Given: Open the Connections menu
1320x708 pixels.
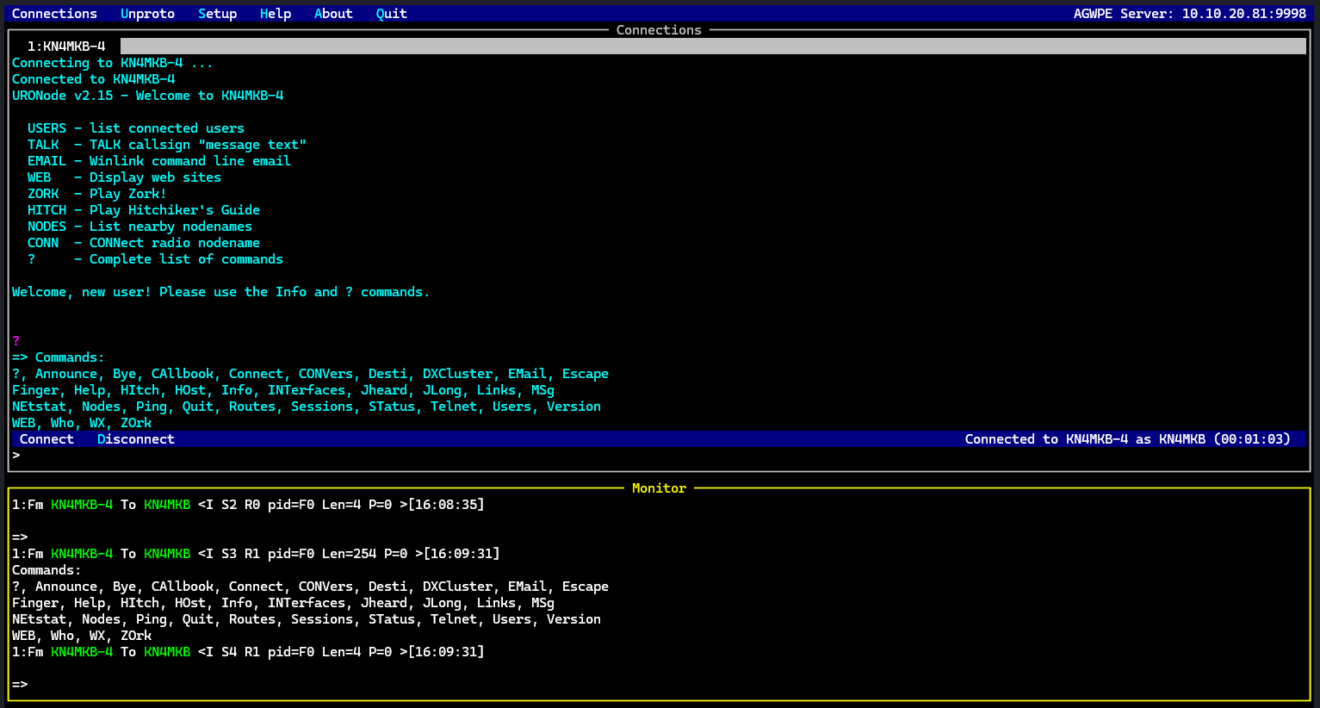Looking at the screenshot, I should pyautogui.click(x=54, y=13).
